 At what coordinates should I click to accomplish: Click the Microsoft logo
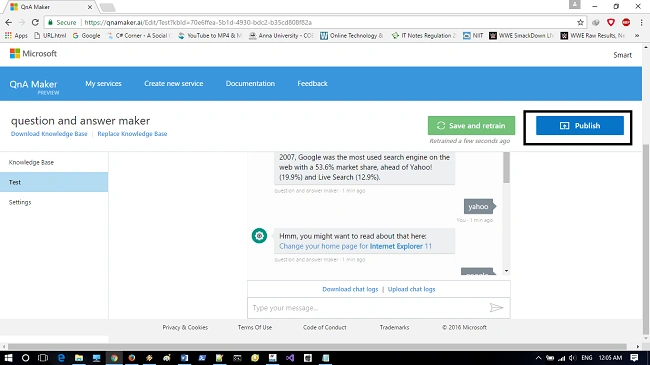pyautogui.click(x=33, y=54)
